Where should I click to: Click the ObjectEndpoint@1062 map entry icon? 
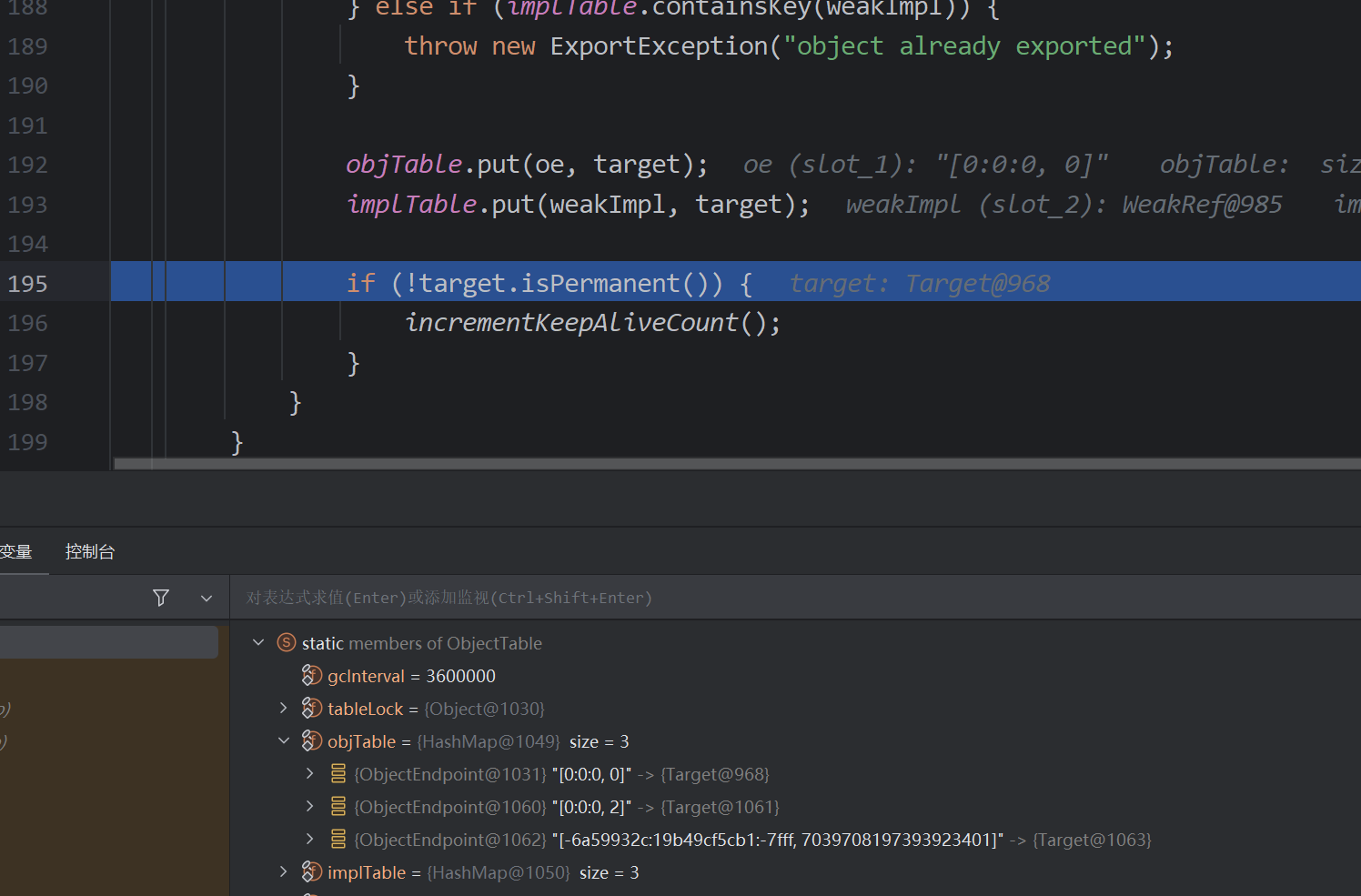[x=338, y=840]
